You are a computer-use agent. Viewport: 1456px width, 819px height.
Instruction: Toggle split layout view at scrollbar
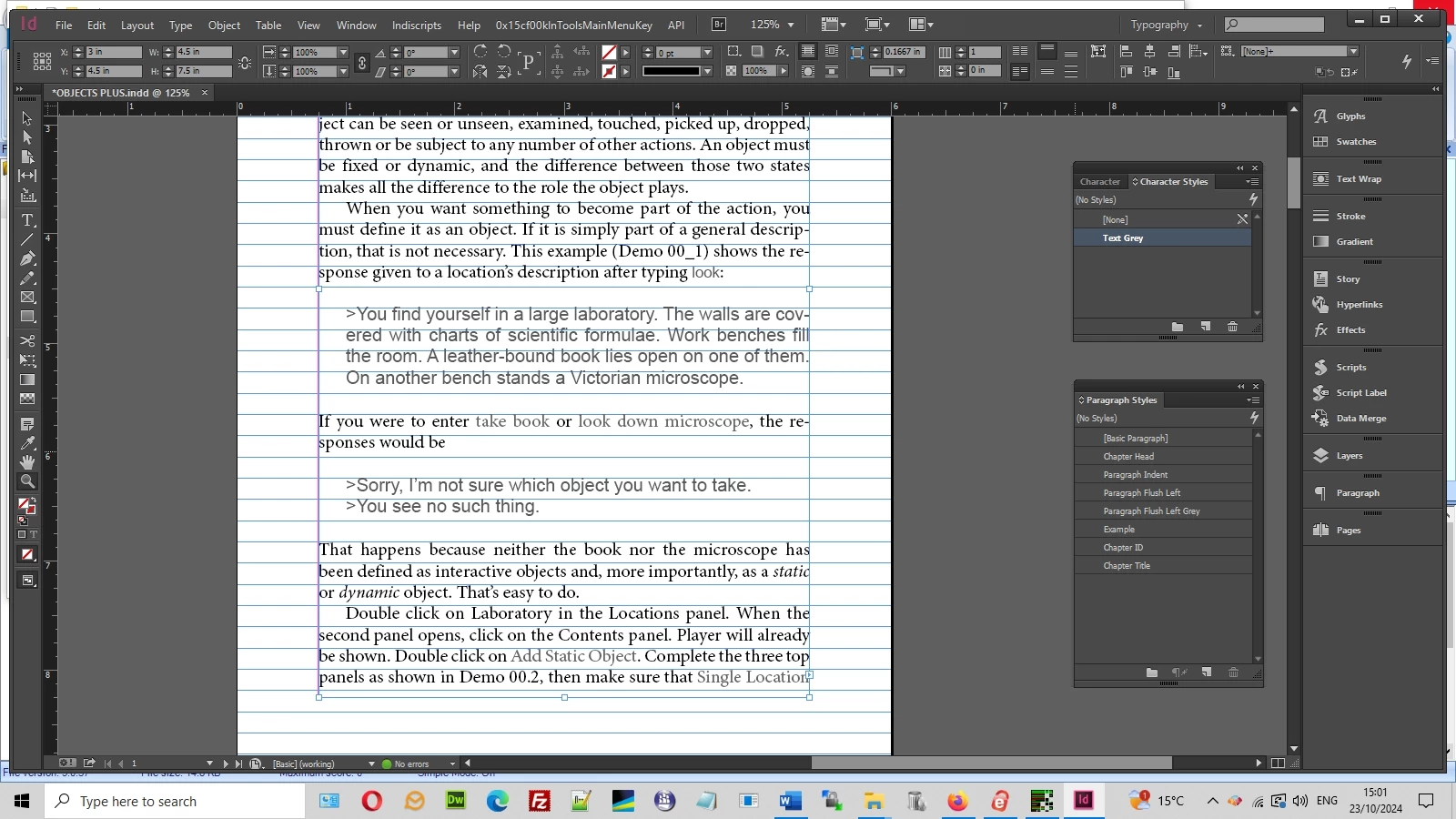click(x=1278, y=763)
